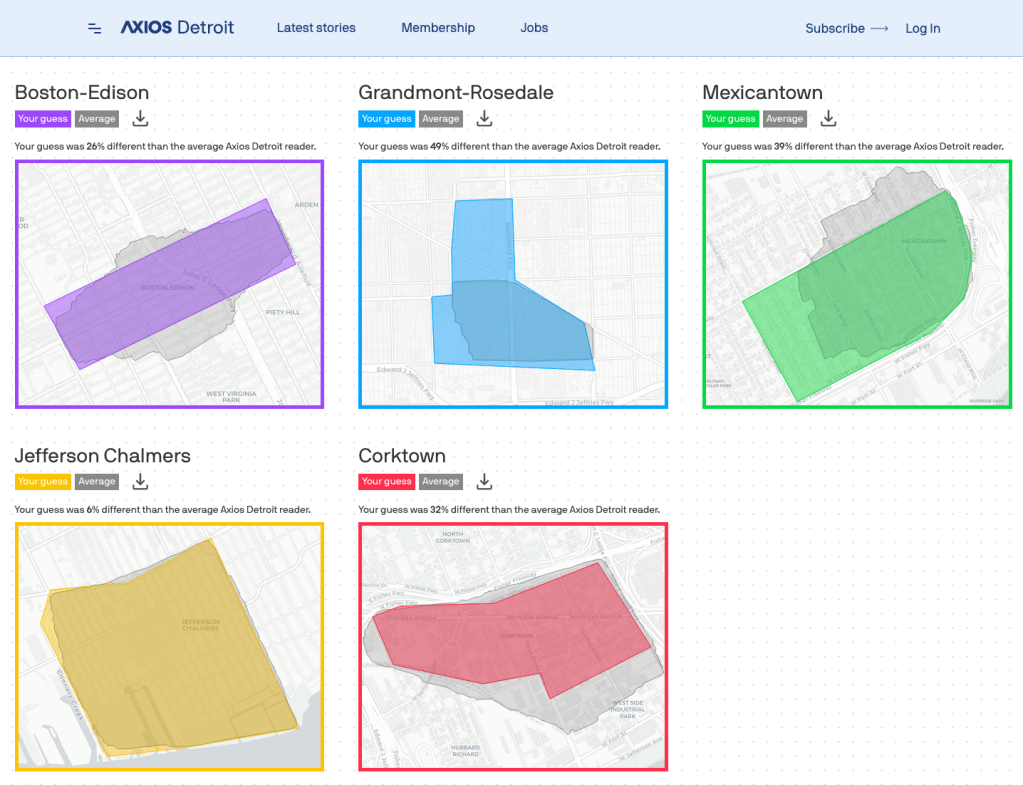The width and height of the screenshot is (1023, 785).
Task: Toggle Grandmont-Rosedale 'Average' layer
Action: pos(440,119)
